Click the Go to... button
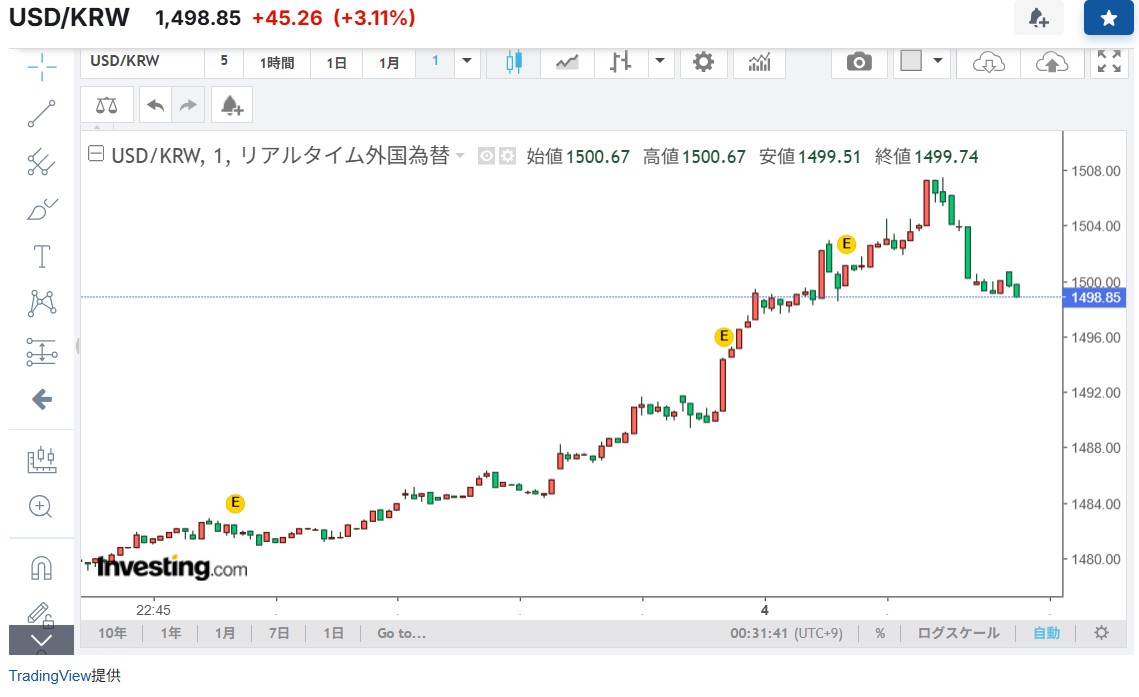1139x697 pixels. coord(401,633)
